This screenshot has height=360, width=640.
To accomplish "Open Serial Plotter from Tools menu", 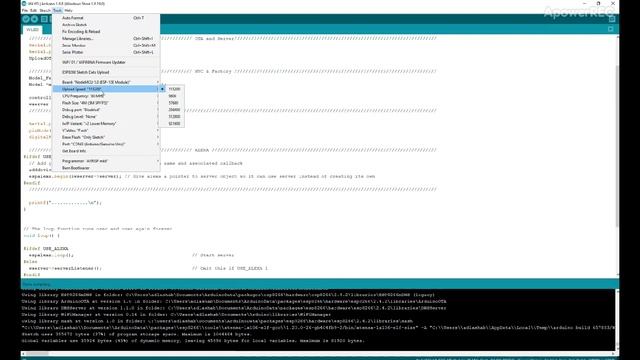I will [106, 52].
